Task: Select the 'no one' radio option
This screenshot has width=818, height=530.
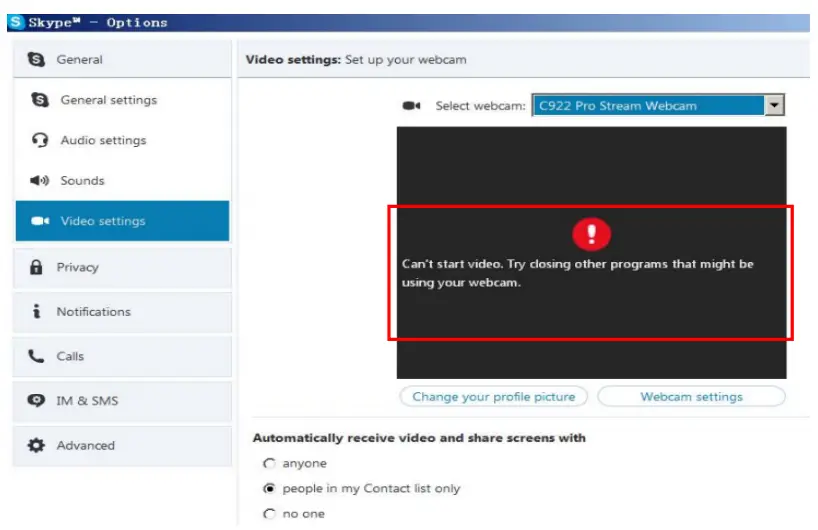Action: point(269,514)
